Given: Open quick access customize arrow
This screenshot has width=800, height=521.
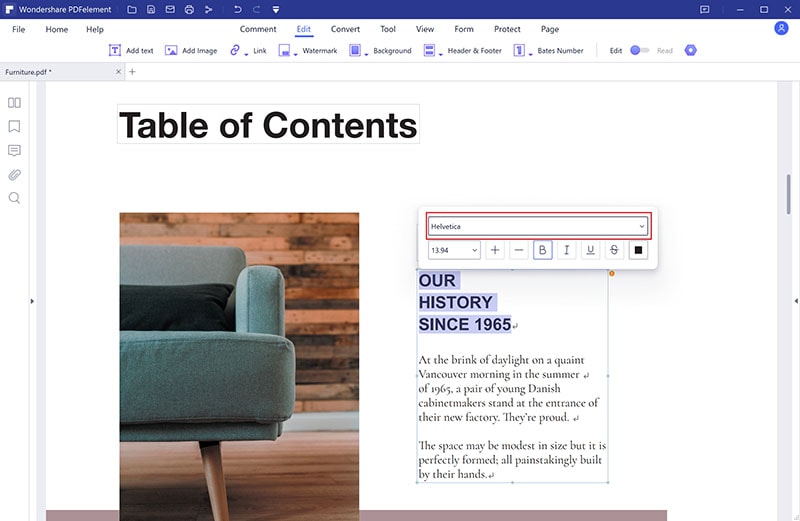Looking at the screenshot, I should tap(276, 9).
